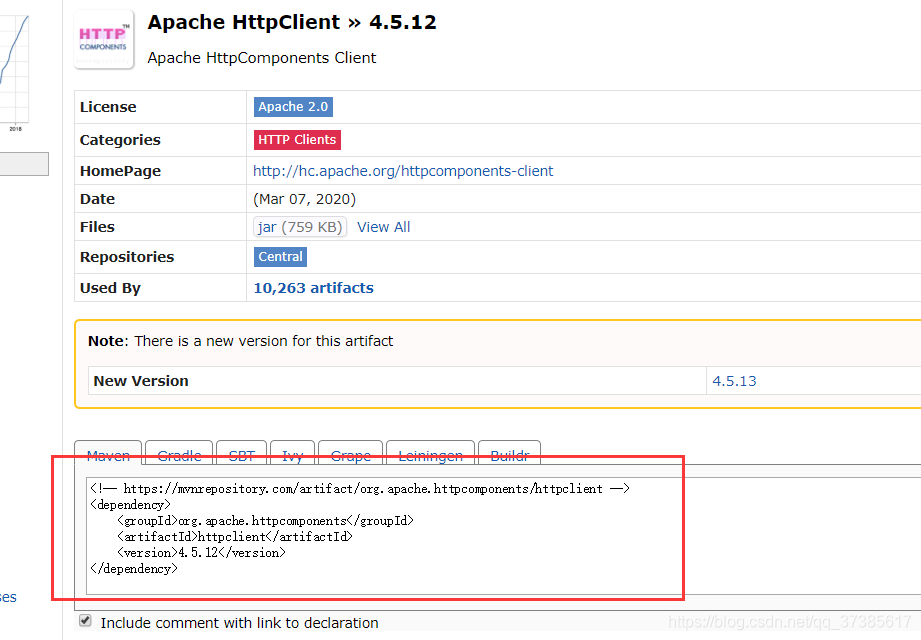Screen dimensions: 921x640
Task: Visit the hc.apache.org homepage link
Action: [x=403, y=171]
